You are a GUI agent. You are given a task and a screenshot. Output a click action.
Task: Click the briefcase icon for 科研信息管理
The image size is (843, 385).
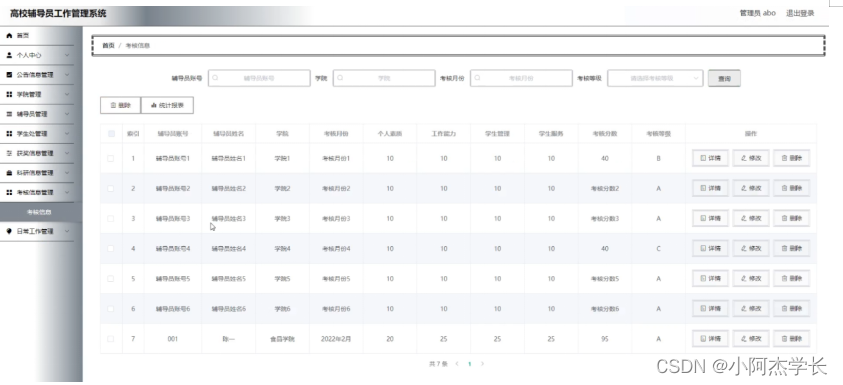click(9, 173)
